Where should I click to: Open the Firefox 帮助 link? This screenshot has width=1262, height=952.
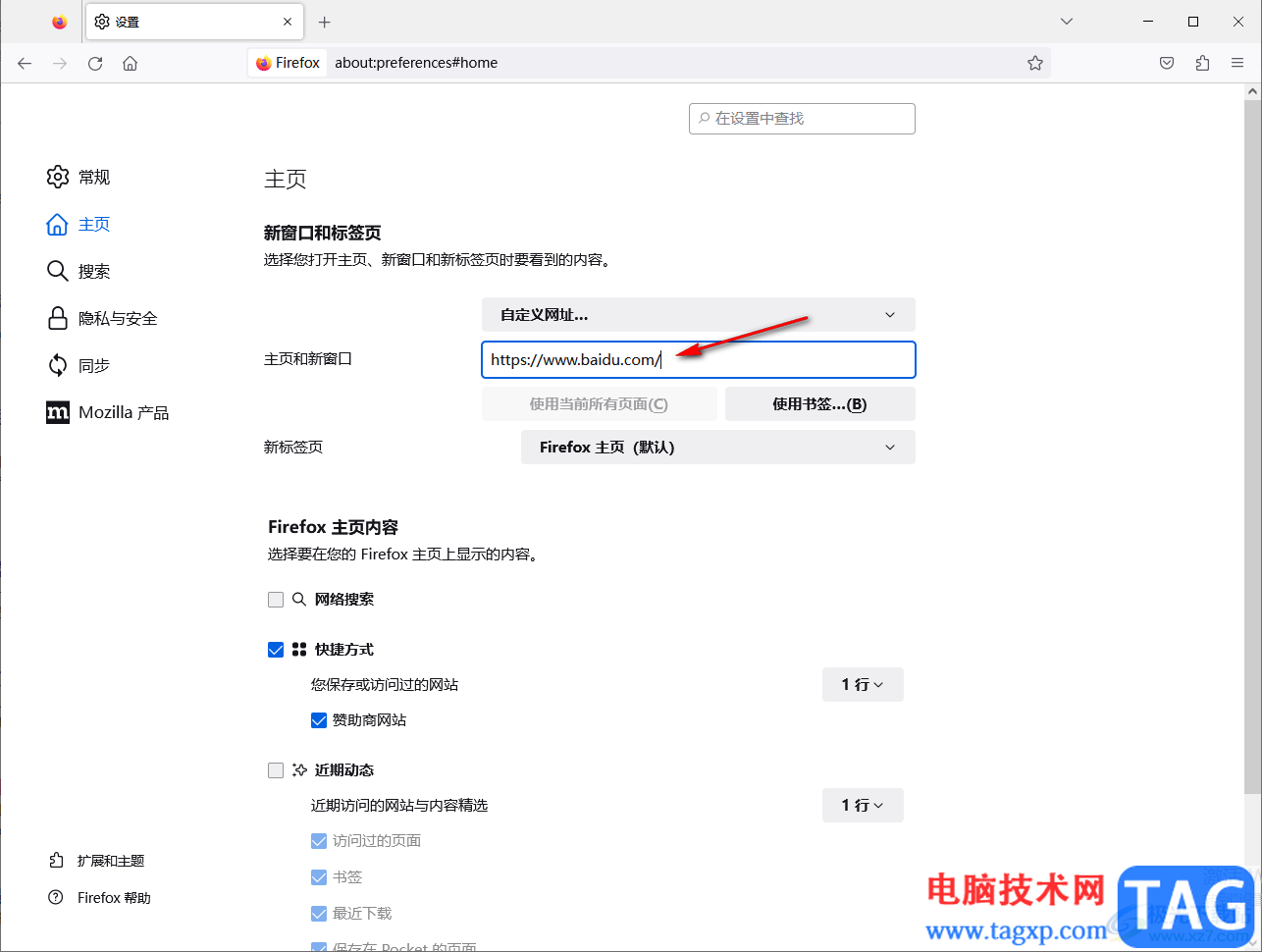click(x=99, y=898)
